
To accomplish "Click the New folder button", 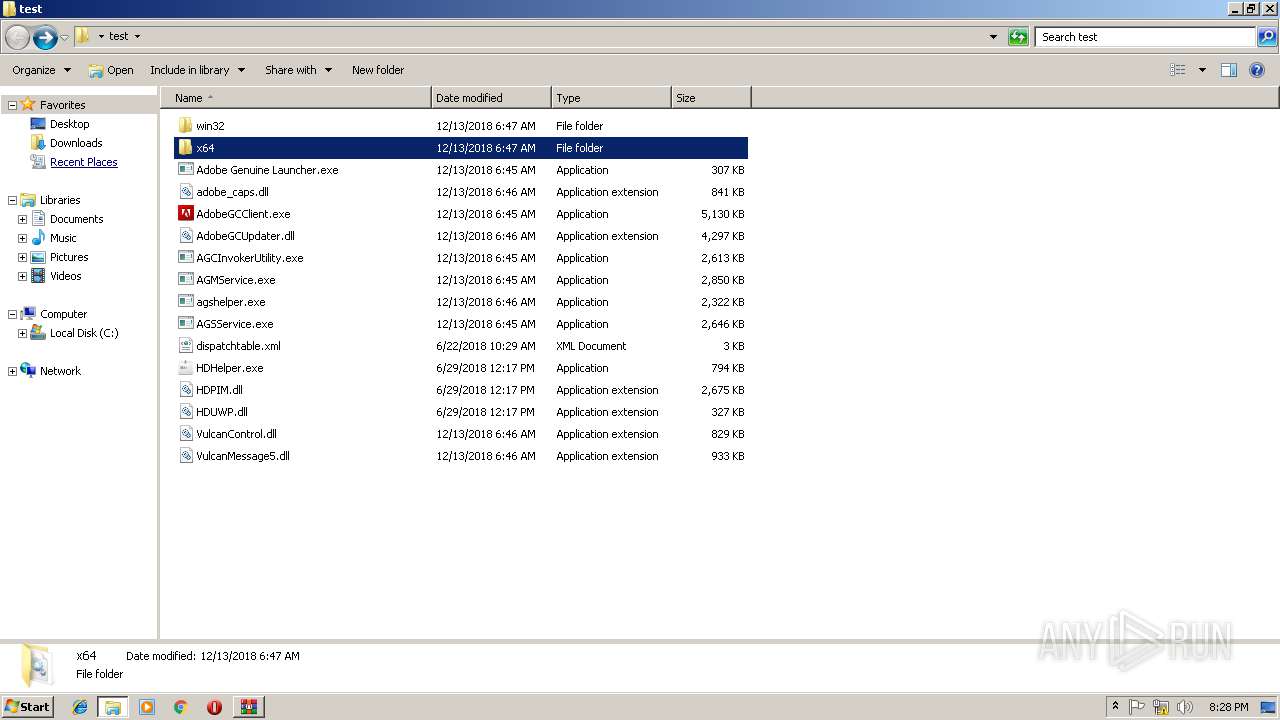I will click(x=378, y=70).
